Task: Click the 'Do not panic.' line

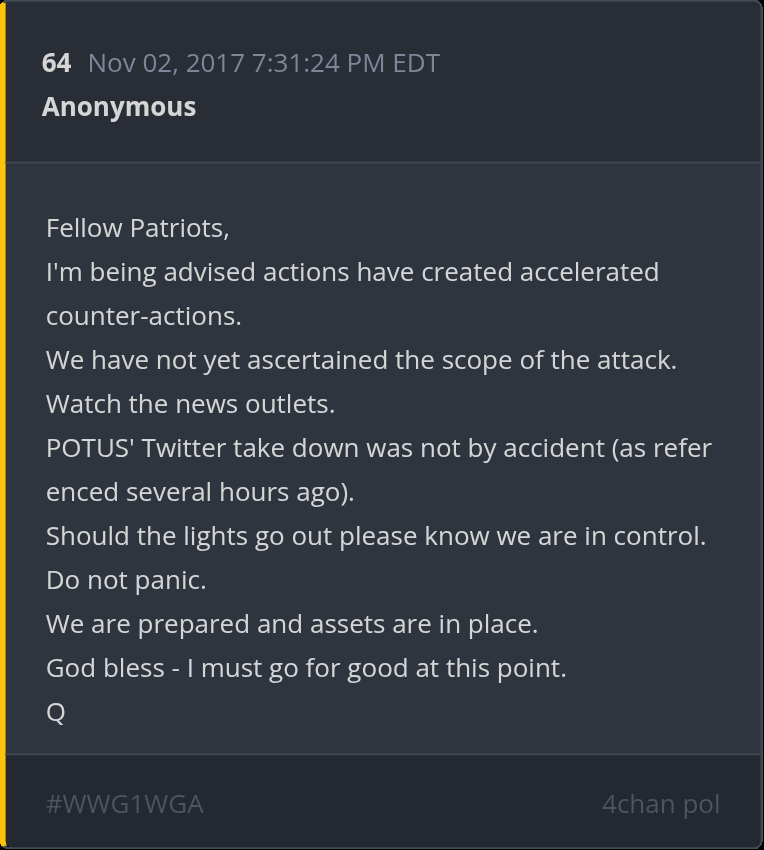Action: click(126, 580)
